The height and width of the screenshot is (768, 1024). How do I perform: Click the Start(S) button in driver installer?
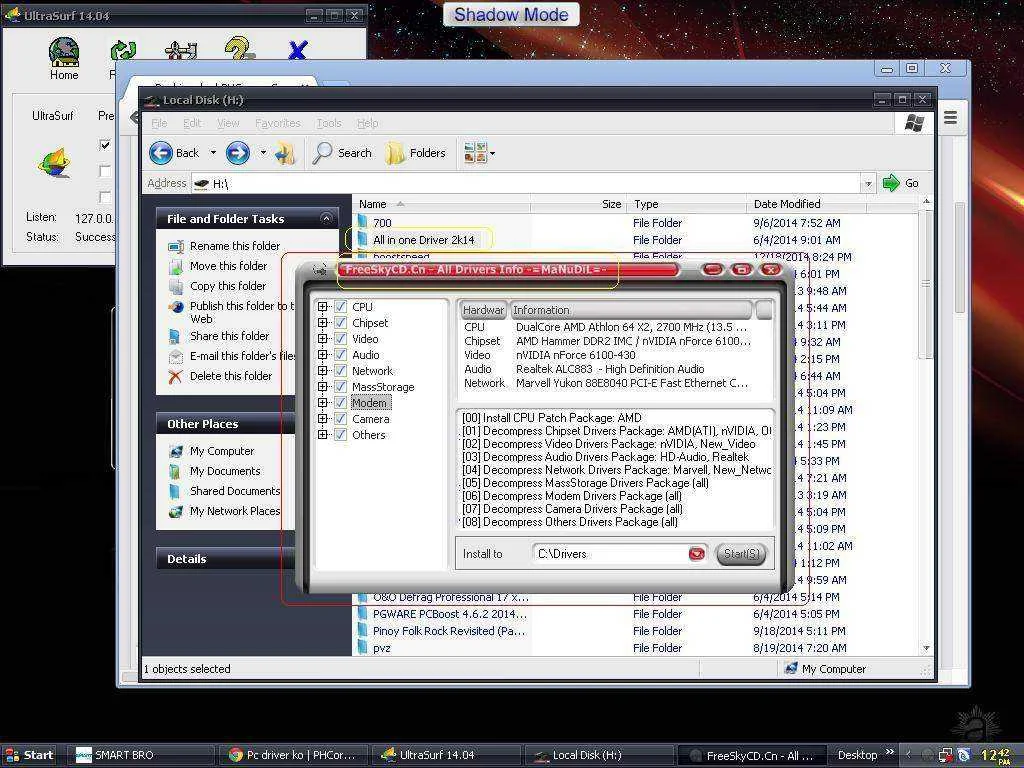(741, 554)
